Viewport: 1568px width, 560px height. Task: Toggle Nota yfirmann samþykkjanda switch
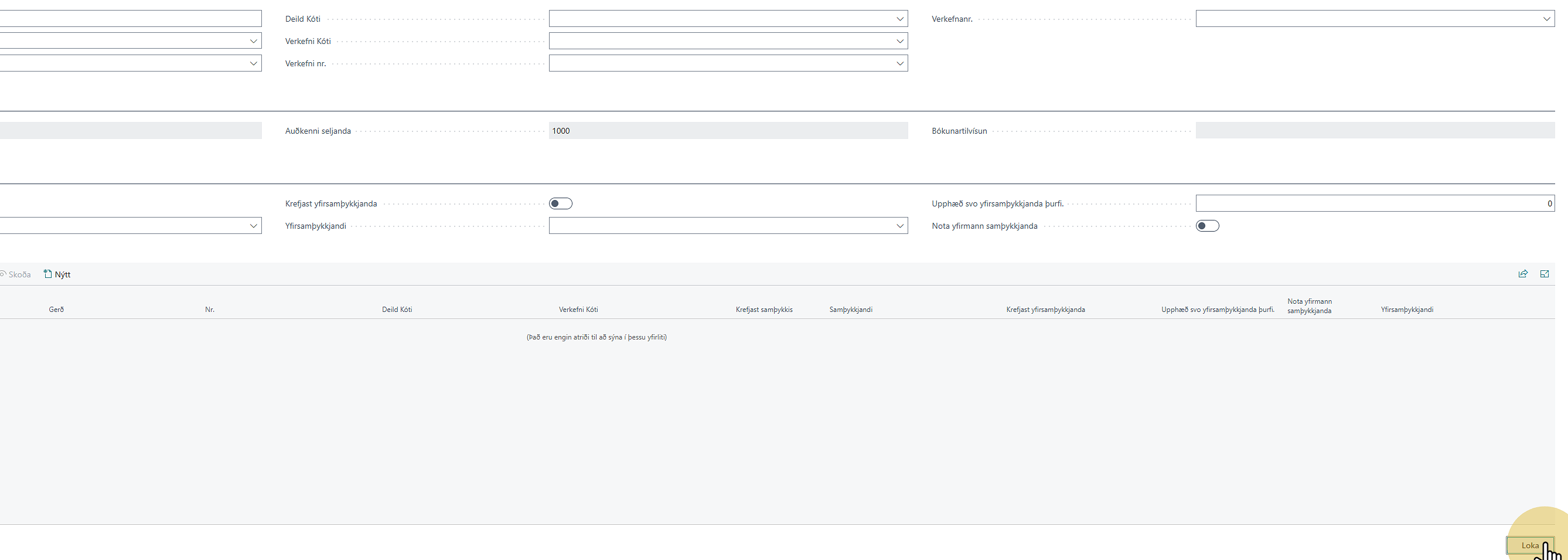pos(1208,226)
